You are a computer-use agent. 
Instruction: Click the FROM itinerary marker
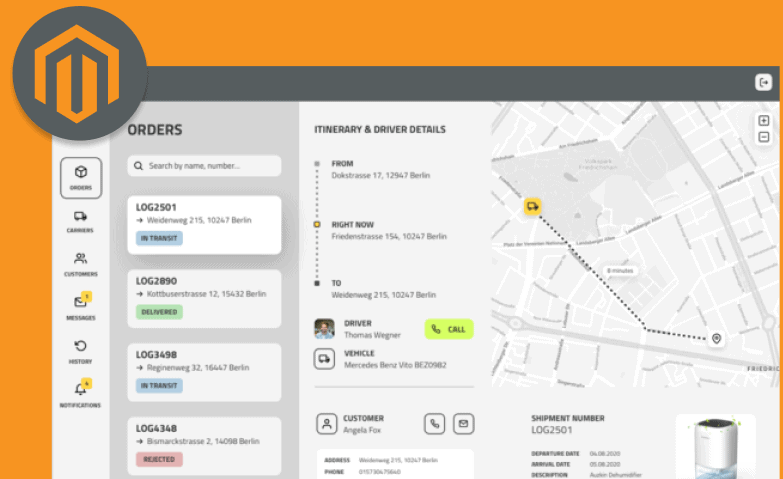pos(317,164)
